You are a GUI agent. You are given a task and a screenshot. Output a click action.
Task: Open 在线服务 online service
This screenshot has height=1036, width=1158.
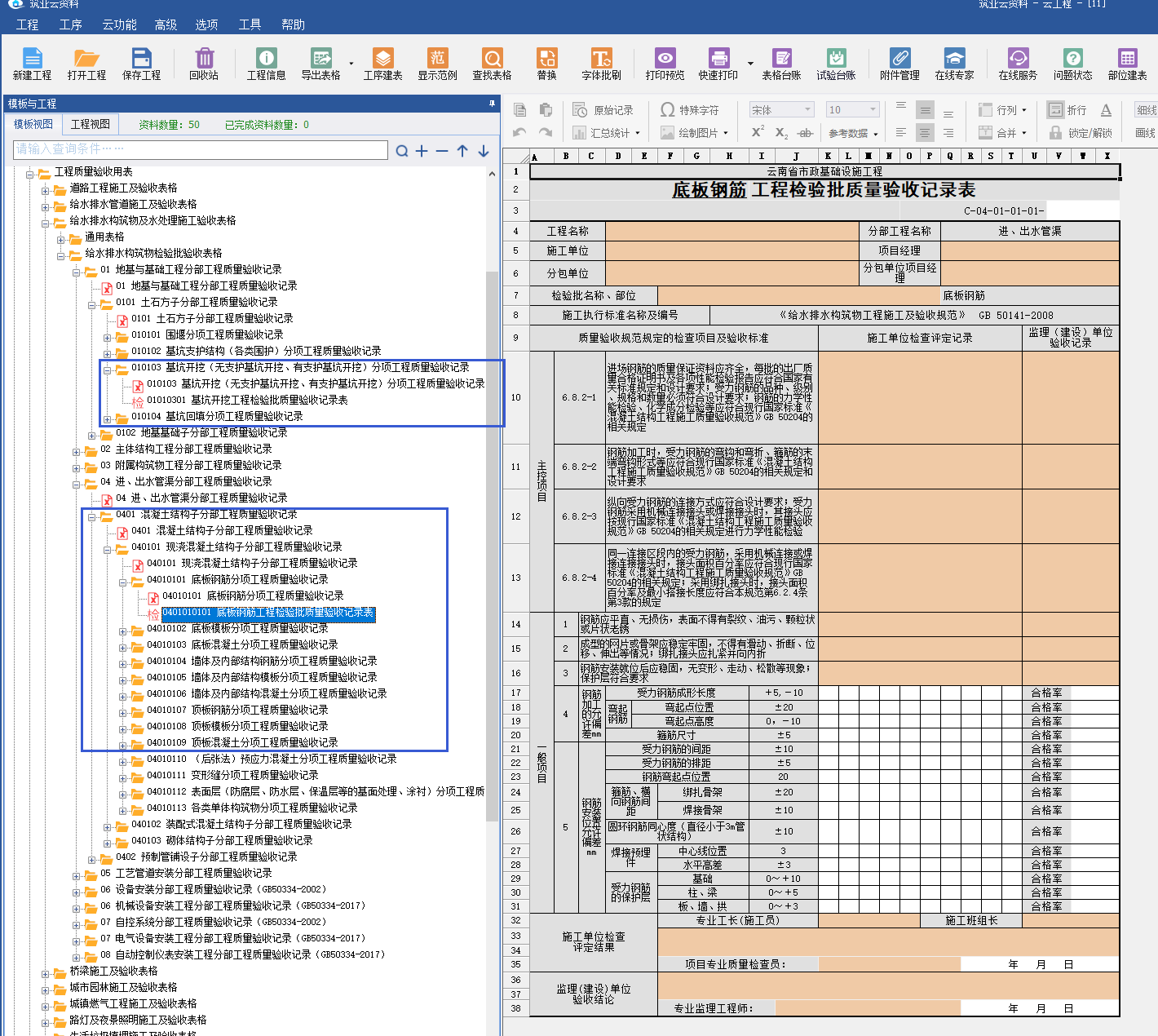point(1019,64)
